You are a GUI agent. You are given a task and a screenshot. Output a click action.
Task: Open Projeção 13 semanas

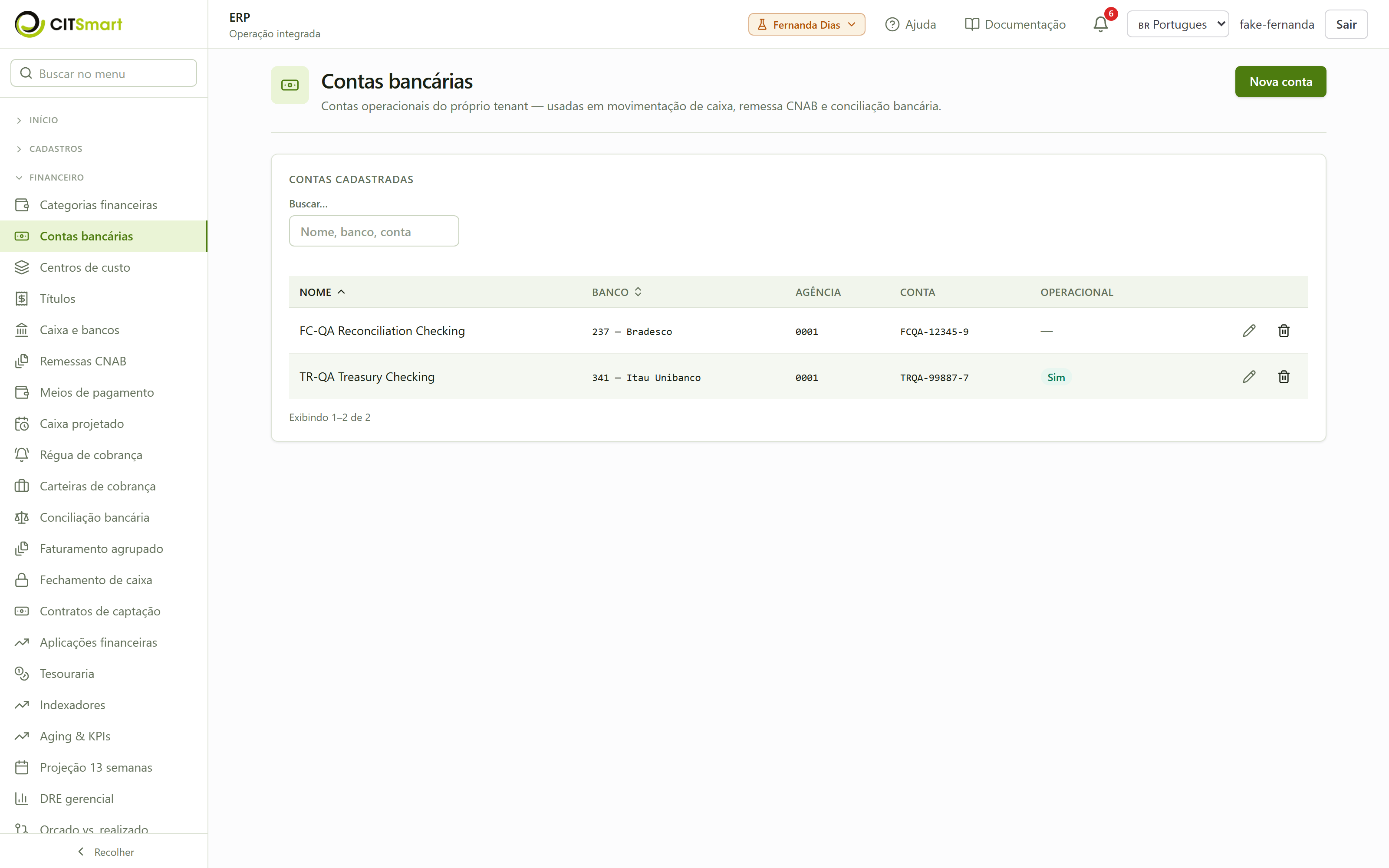(104, 768)
